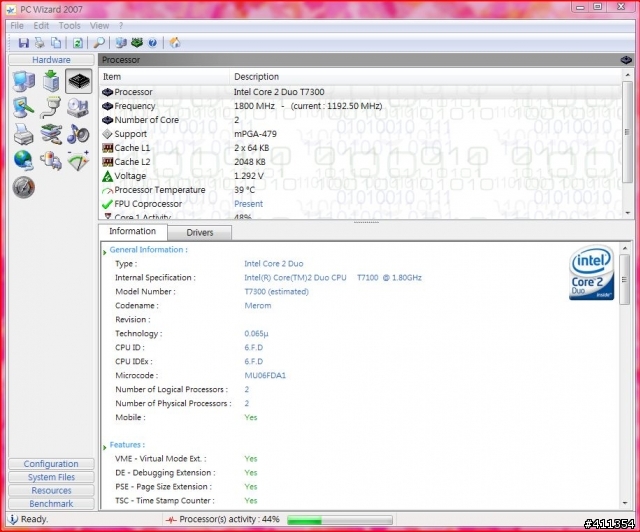640x532 pixels.
Task: Click the info icon in status bar
Action: [13, 519]
